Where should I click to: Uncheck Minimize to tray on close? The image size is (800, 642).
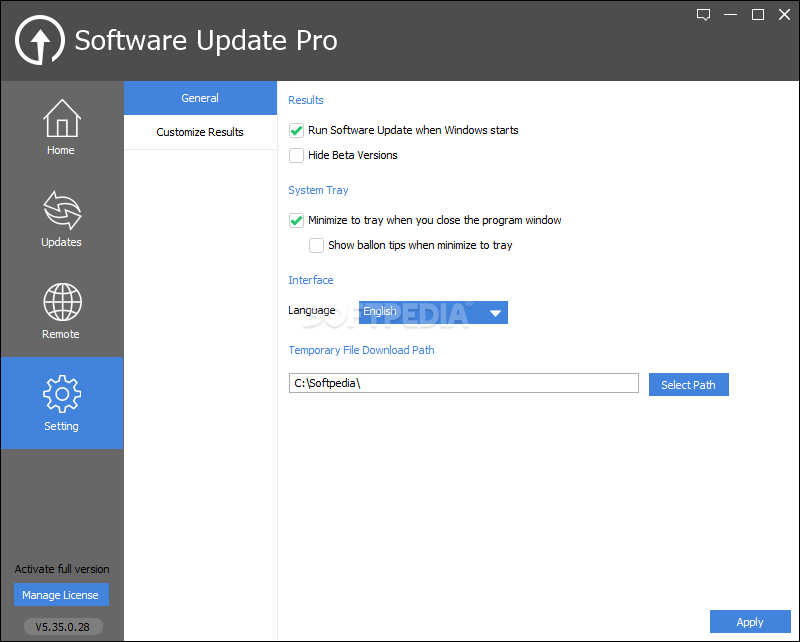point(296,220)
